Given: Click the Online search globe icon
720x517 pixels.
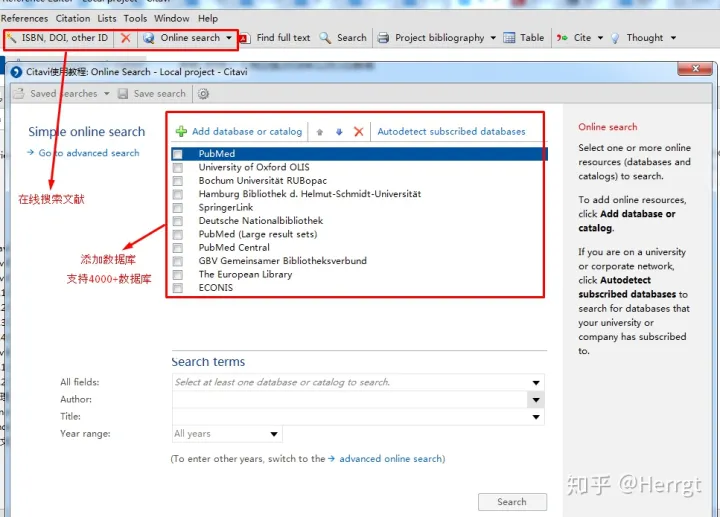Looking at the screenshot, I should (148, 38).
